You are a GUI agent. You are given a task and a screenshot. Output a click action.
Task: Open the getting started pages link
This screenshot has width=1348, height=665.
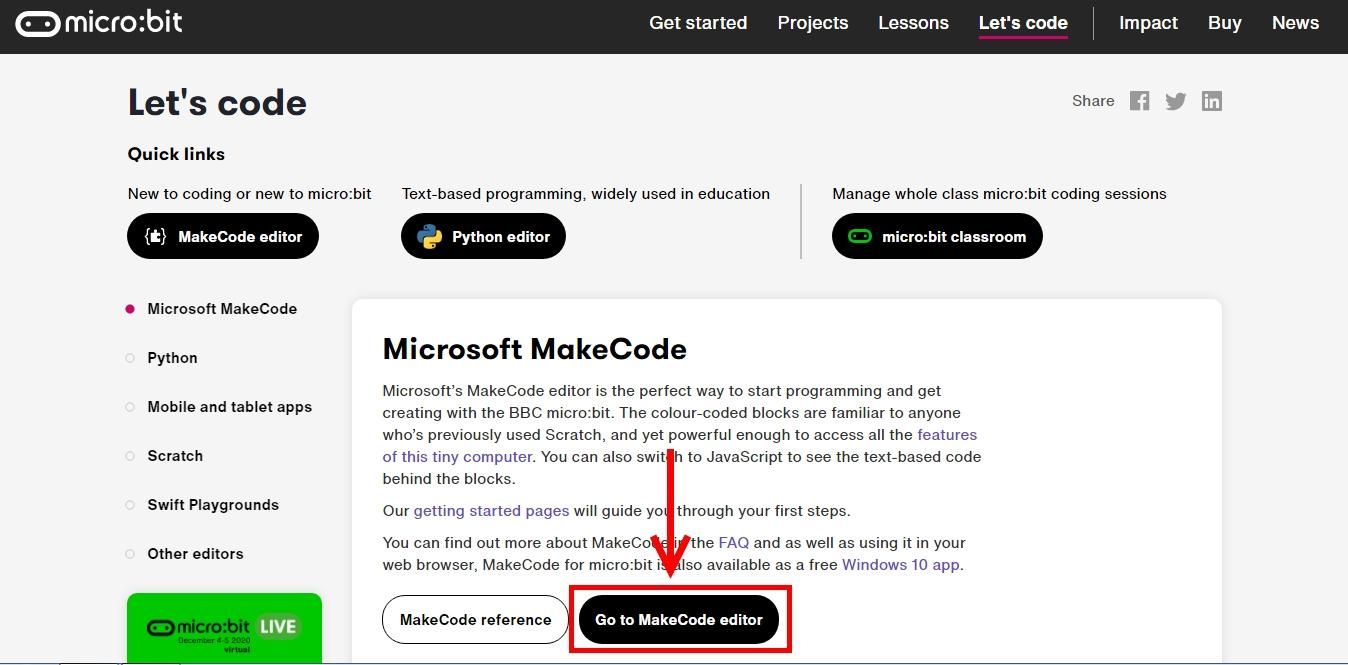click(491, 510)
